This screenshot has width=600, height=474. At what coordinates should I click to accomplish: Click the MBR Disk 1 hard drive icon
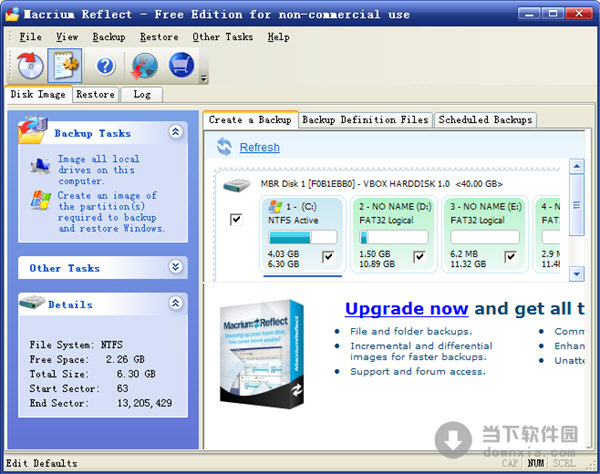237,185
